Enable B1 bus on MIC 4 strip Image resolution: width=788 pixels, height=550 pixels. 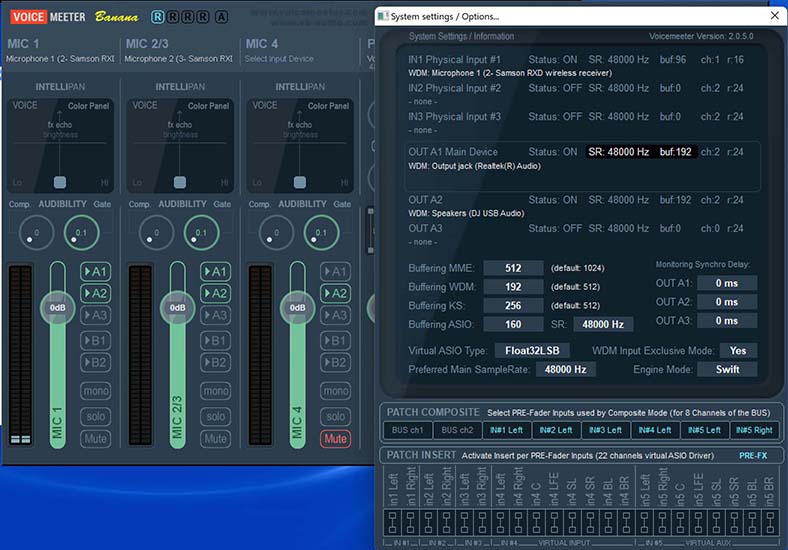pos(336,341)
